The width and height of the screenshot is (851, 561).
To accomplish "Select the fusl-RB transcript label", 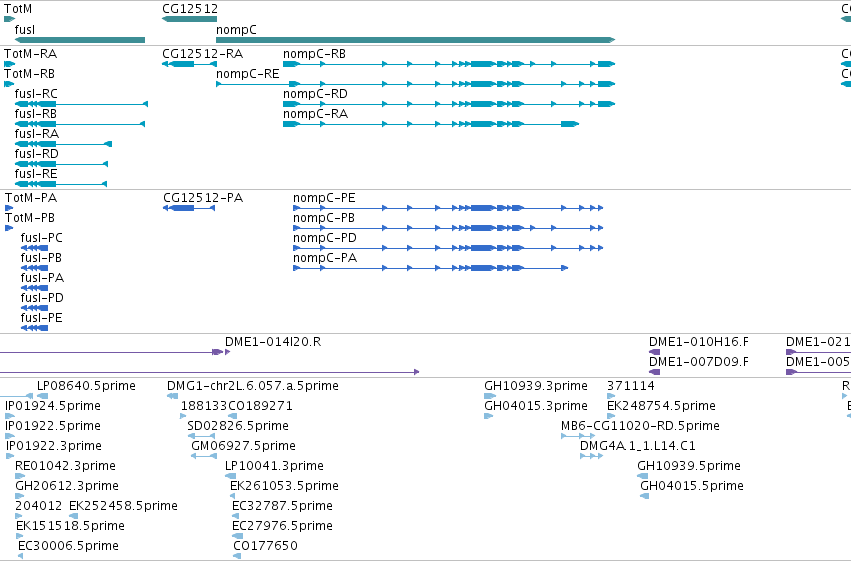I will point(36,114).
